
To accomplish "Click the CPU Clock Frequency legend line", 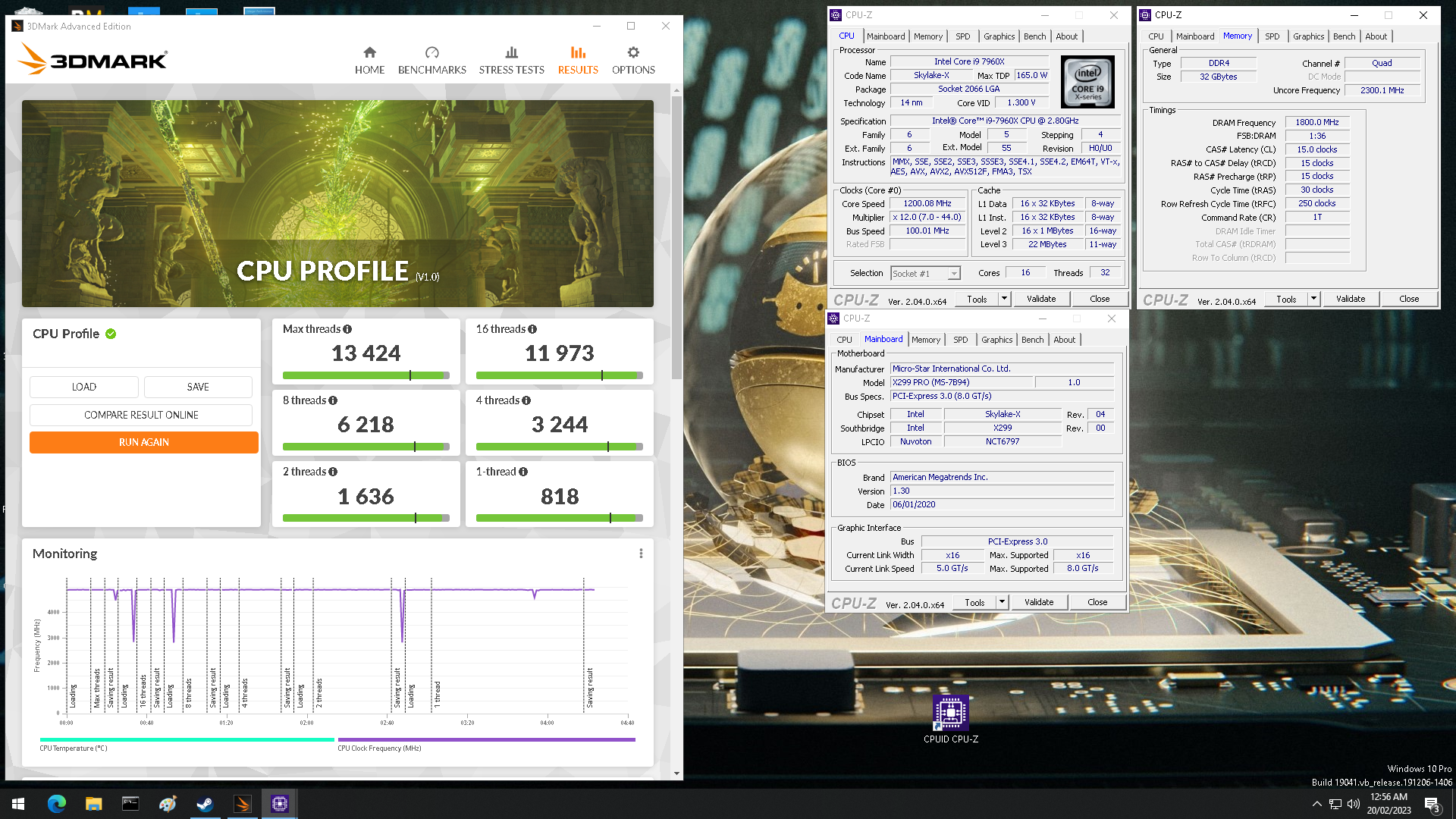I will point(487,739).
